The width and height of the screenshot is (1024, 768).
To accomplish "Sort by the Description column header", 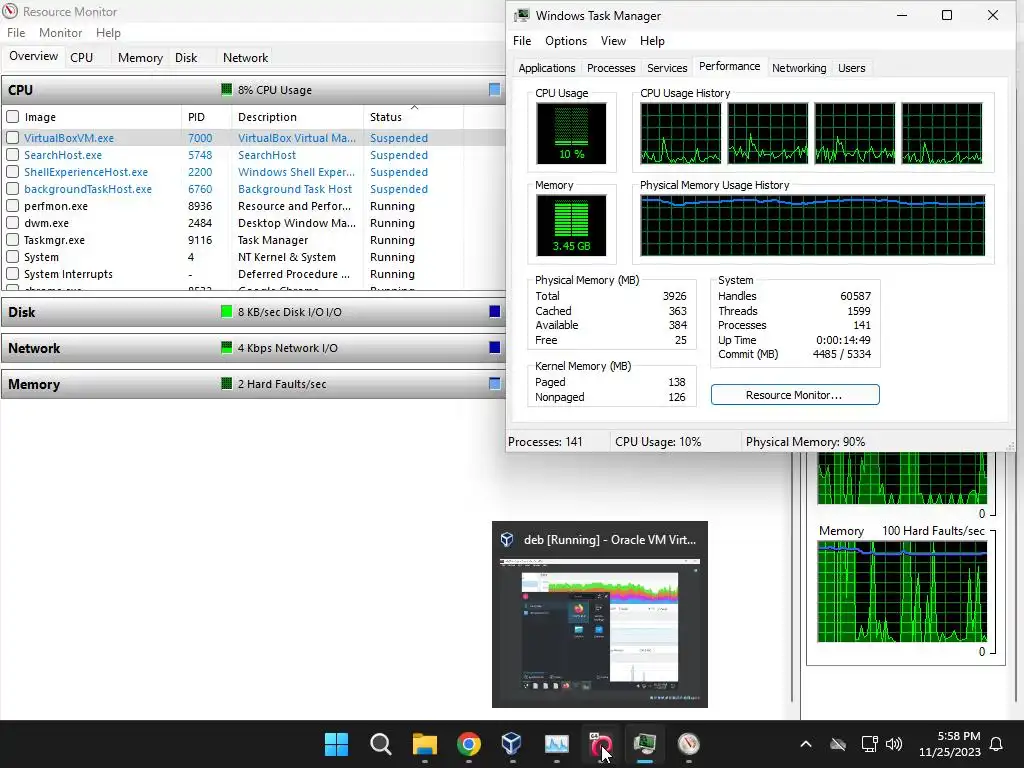I will tap(297, 117).
